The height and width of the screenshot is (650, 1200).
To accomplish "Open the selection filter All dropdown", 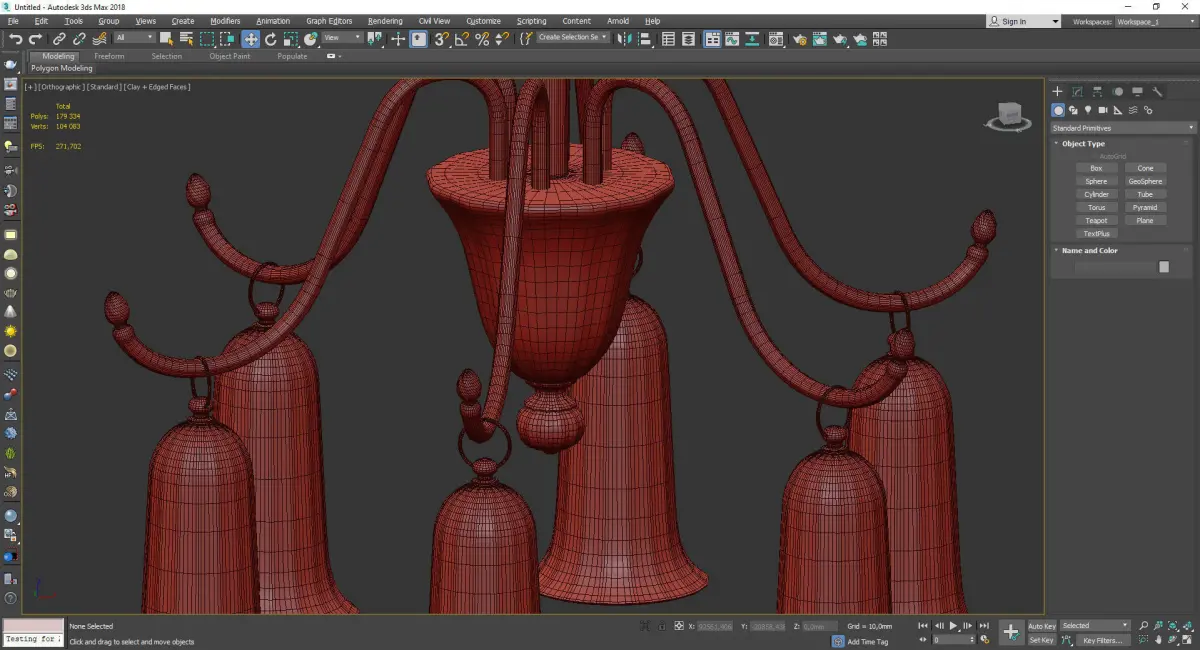I will click(134, 38).
